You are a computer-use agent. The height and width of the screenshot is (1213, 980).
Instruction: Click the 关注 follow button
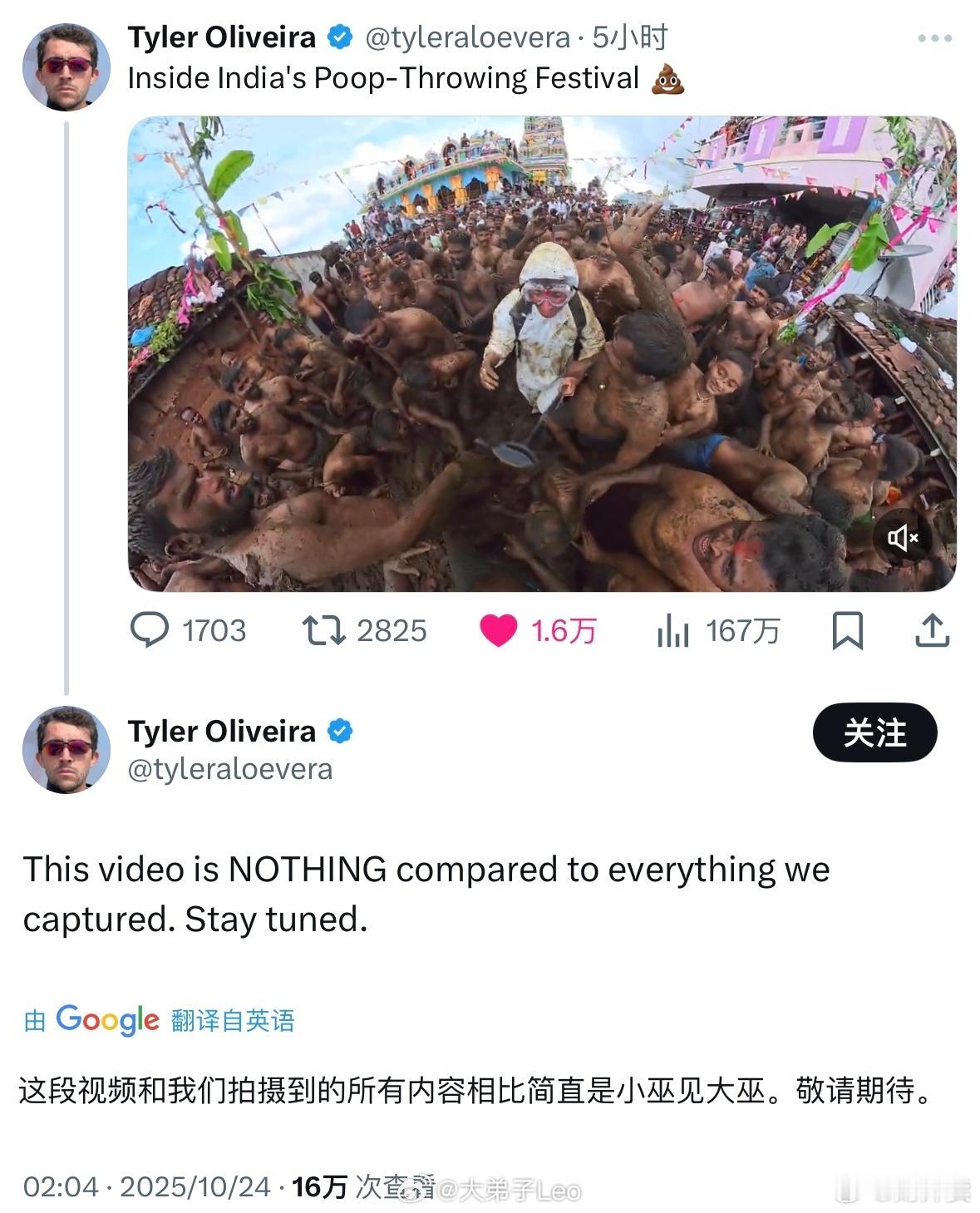tap(874, 732)
